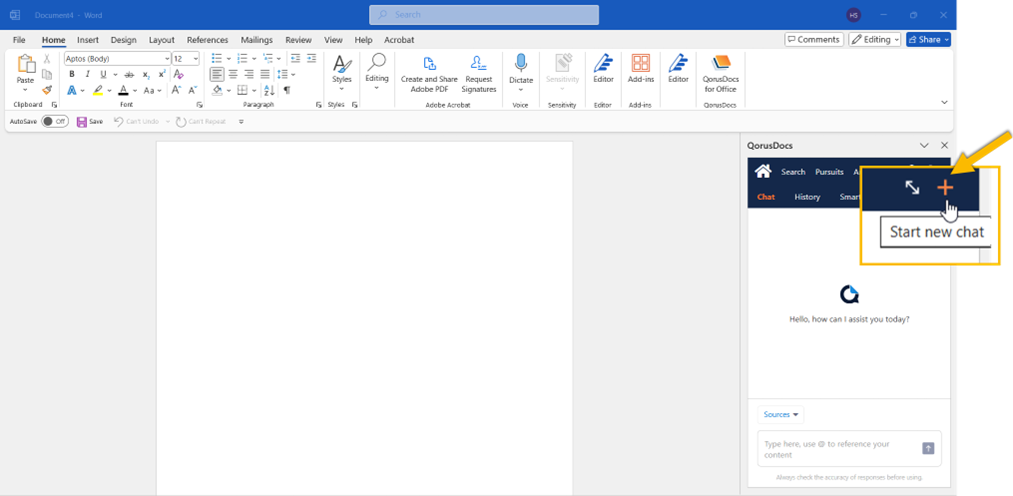Click the Comments button

813,39
